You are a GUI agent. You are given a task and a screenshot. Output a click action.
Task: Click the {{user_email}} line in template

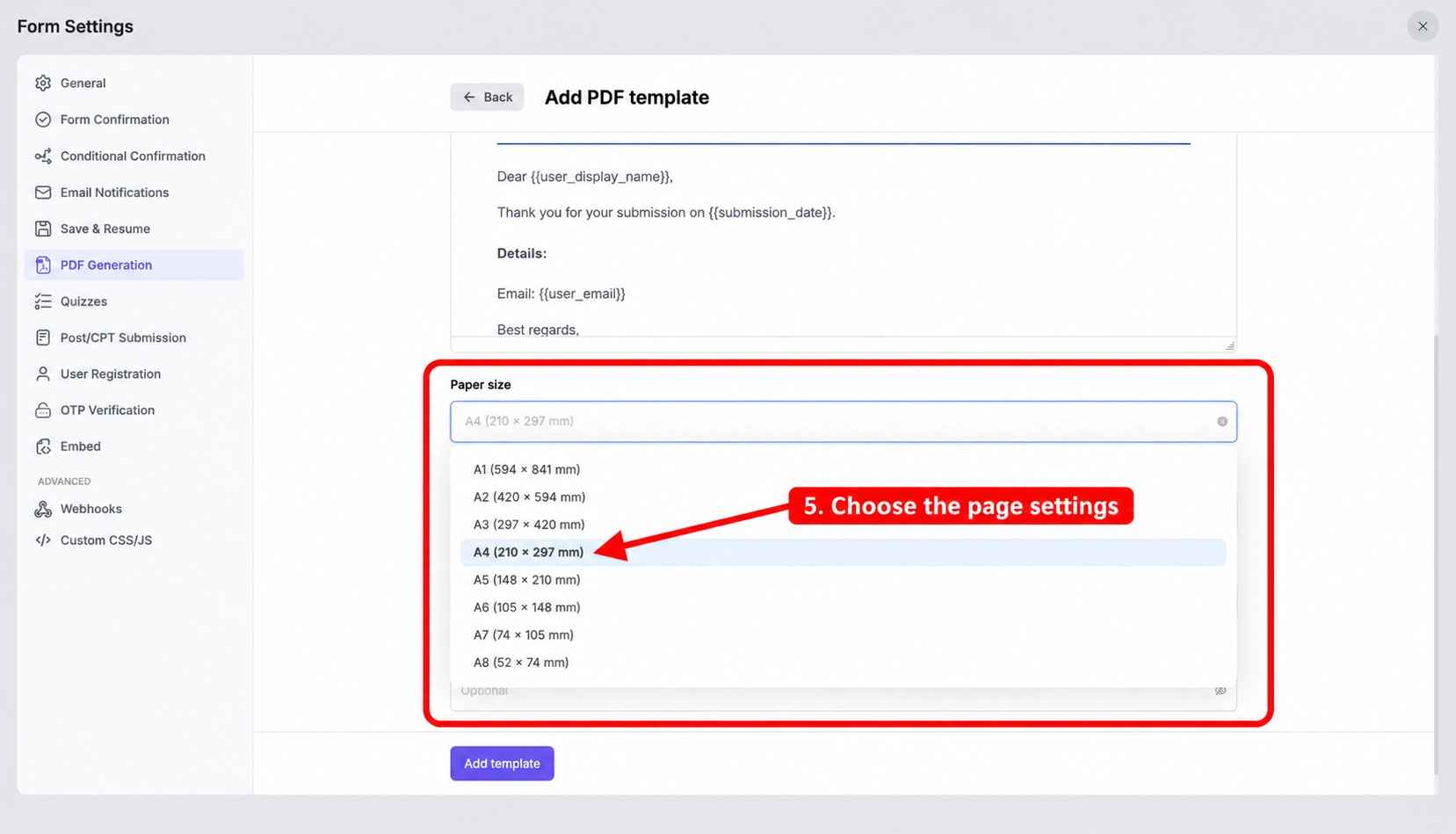point(561,294)
